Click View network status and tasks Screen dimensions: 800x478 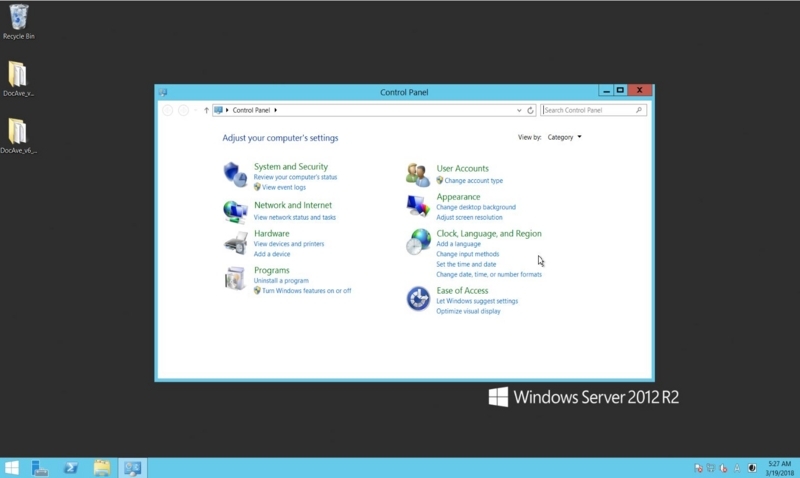295,217
